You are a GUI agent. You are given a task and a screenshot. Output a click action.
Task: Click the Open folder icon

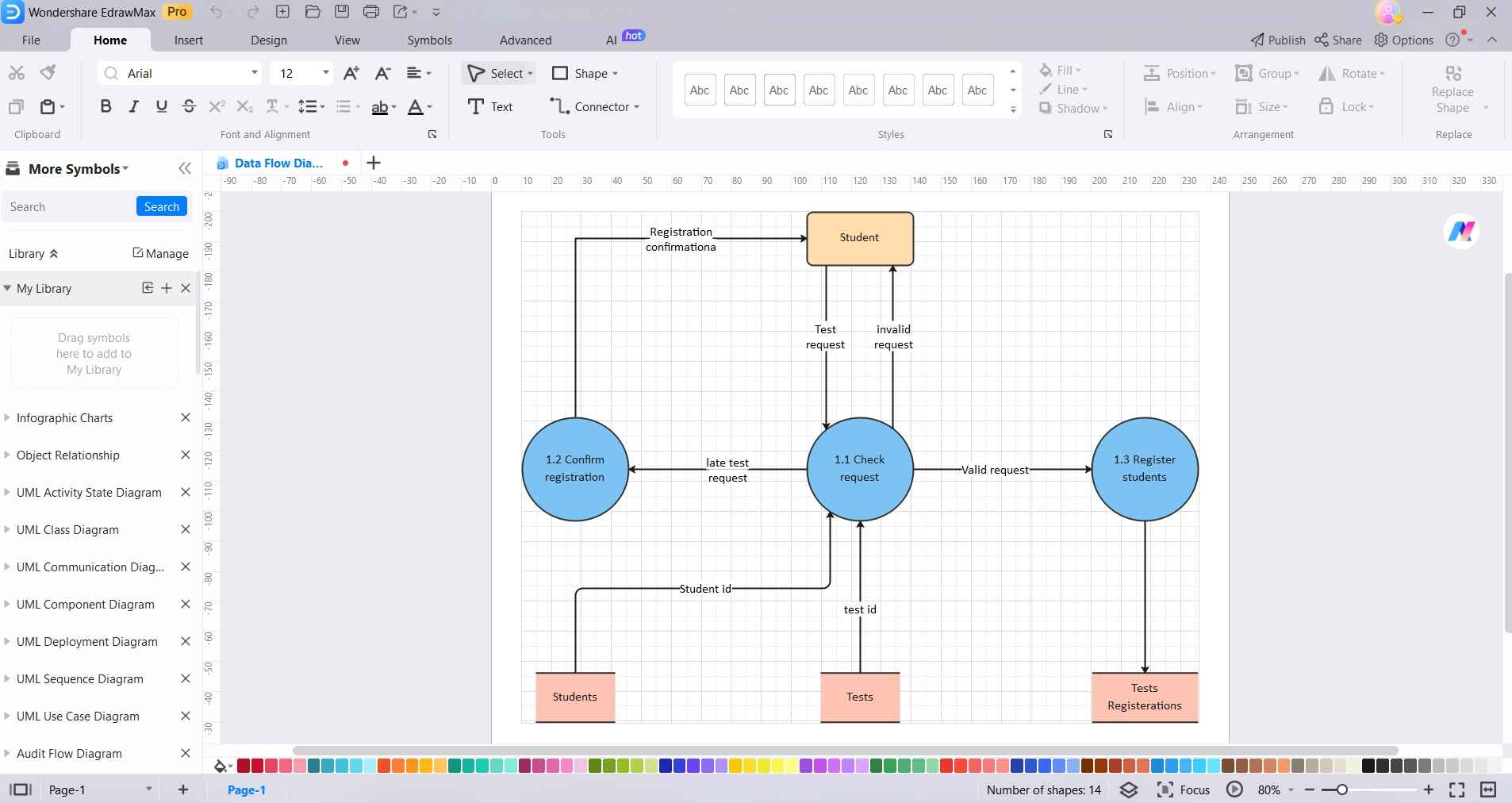tap(313, 12)
